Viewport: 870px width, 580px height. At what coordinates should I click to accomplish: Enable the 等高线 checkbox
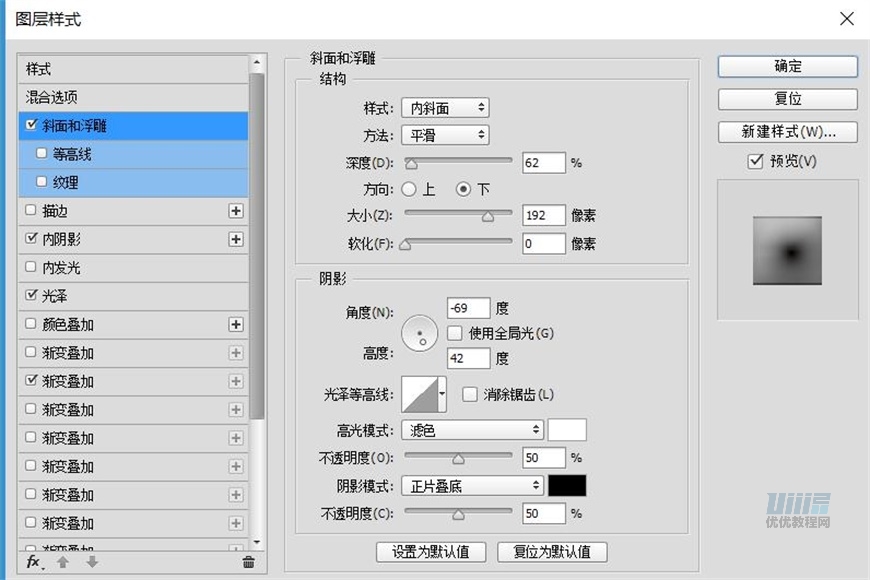tap(41, 153)
